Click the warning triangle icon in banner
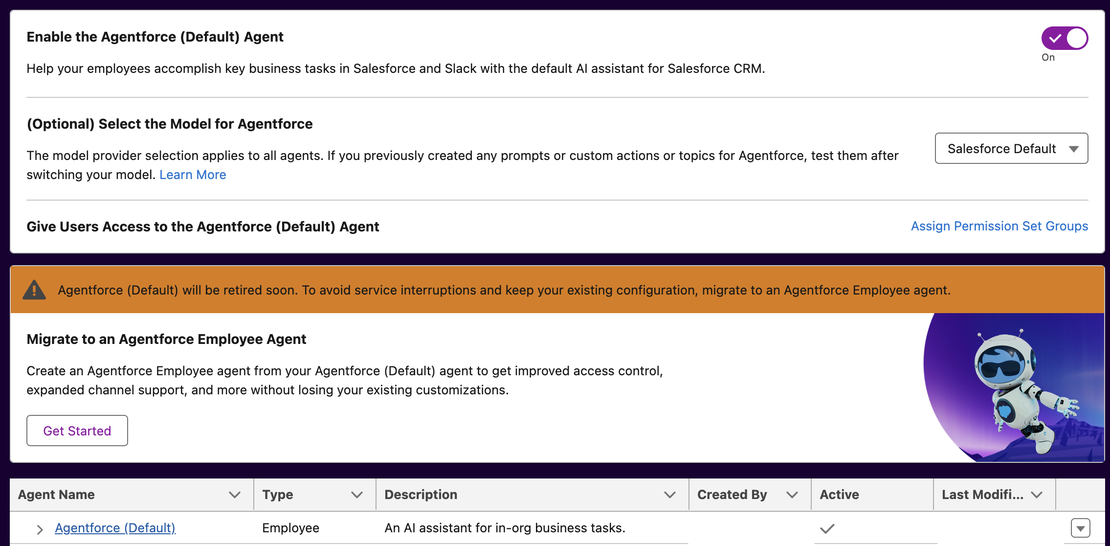The image size is (1110, 546). (x=34, y=290)
